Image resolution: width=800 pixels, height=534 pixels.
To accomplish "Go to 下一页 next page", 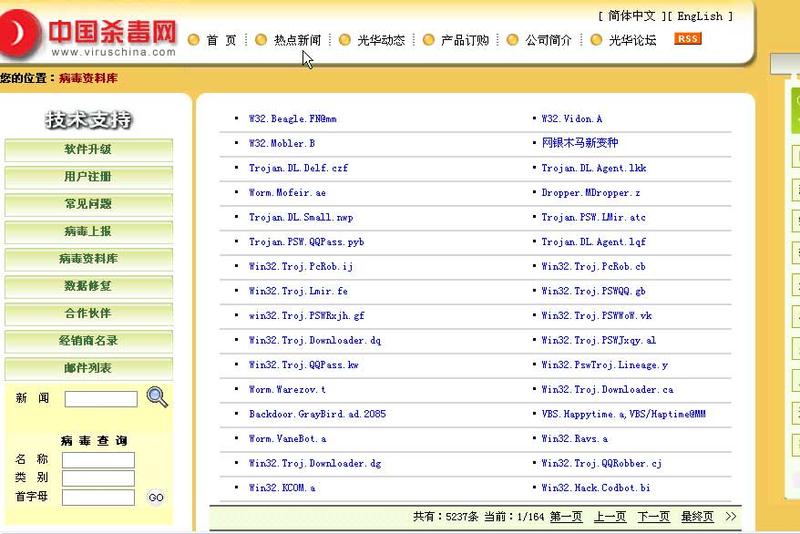I will 654,516.
